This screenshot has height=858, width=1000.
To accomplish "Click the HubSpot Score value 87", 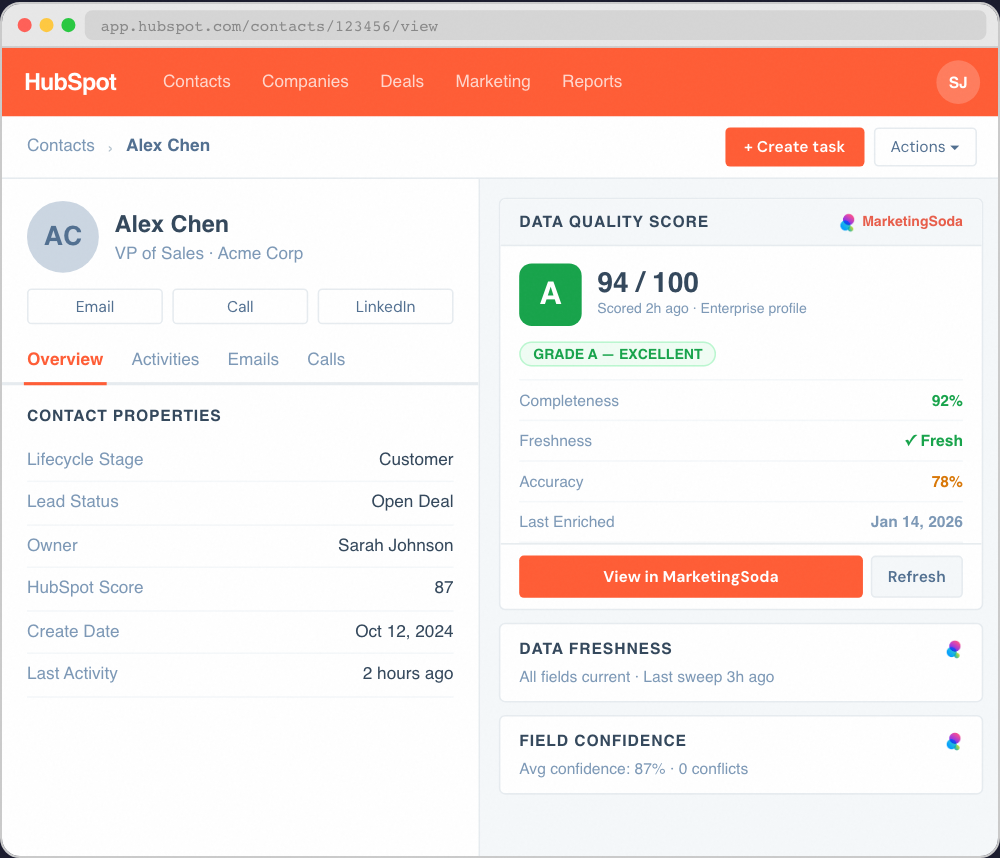I will point(444,588).
